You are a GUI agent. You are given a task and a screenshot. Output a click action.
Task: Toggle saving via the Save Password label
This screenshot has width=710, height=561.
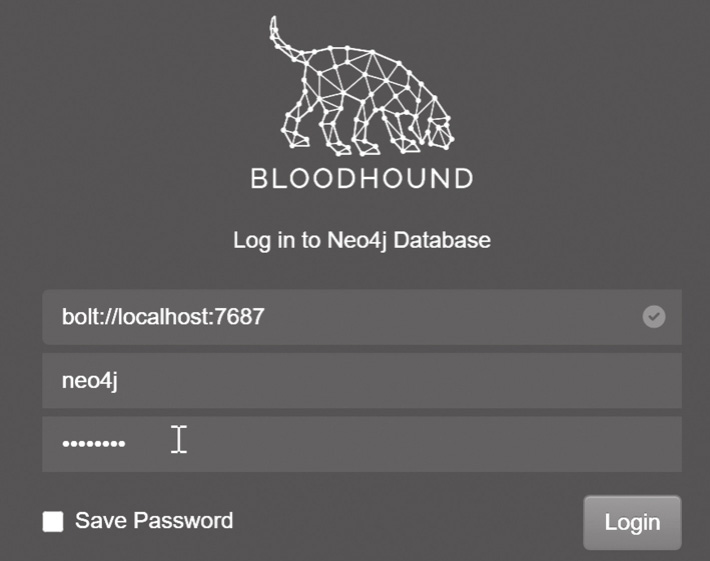click(154, 521)
